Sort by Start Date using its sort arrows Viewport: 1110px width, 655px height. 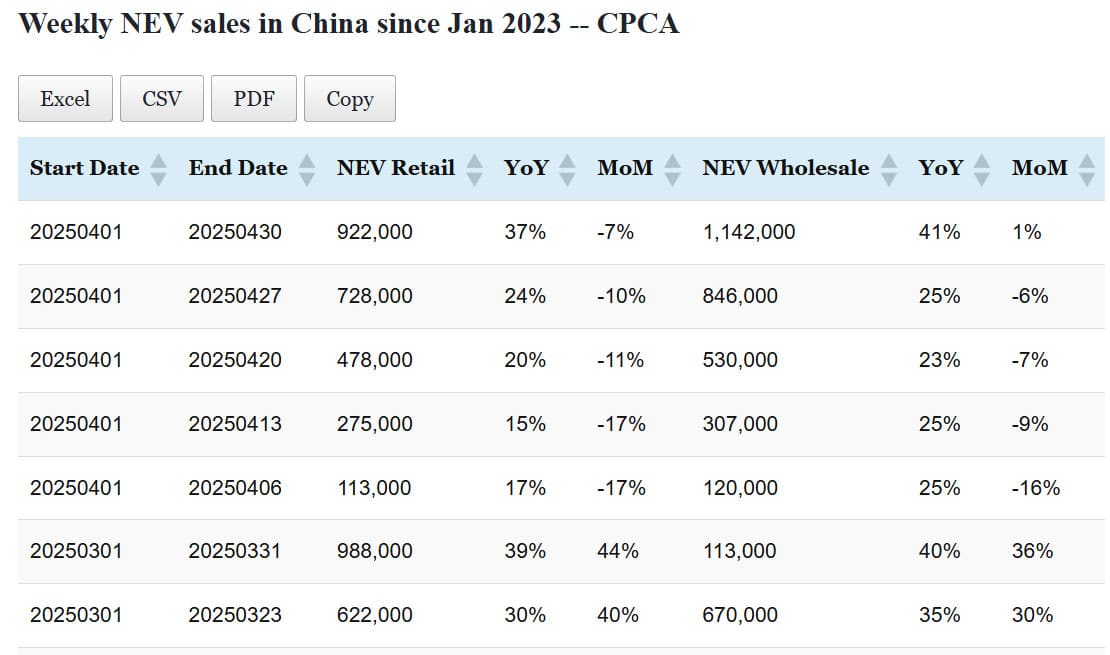(158, 169)
